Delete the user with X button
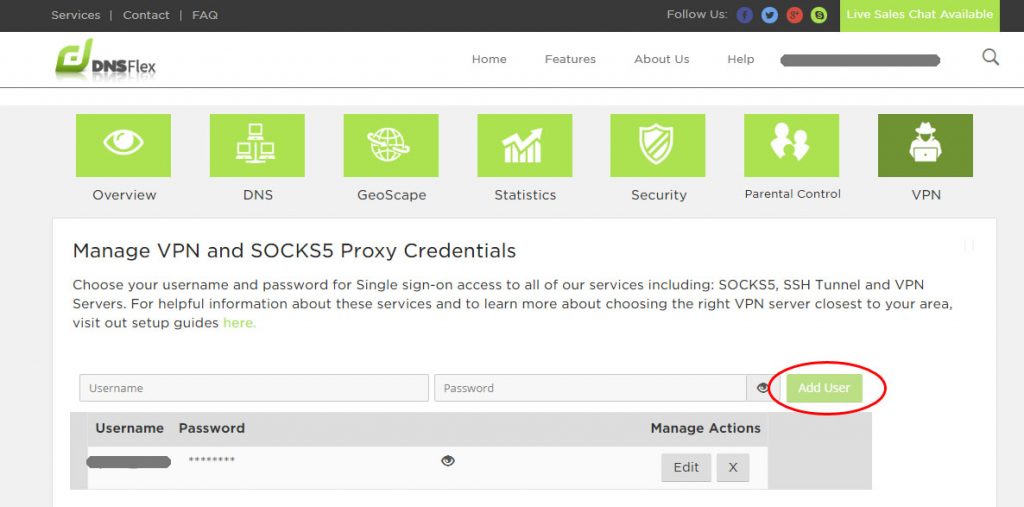 (x=733, y=468)
